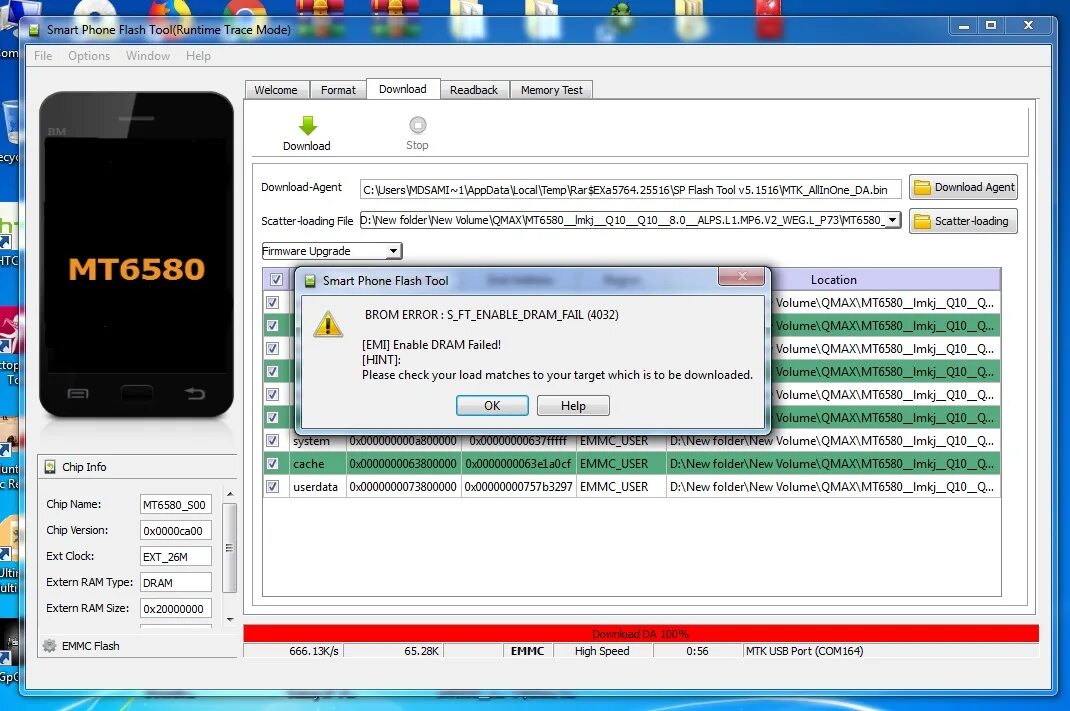Screen dimensions: 1070x711
Task: Click the 0:56 elapsed time status
Action: tap(697, 651)
